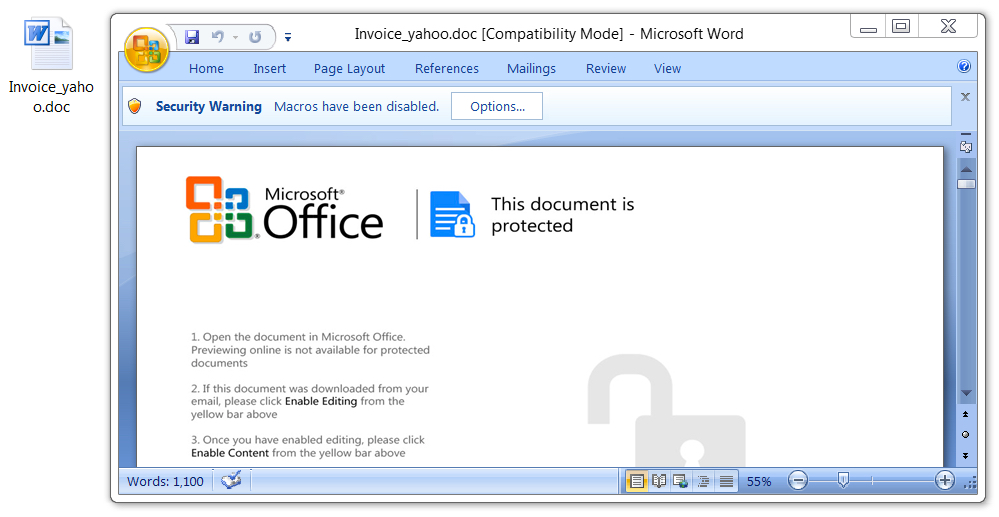The height and width of the screenshot is (517, 999).
Task: Click the Redo/Repeat icon
Action: (x=255, y=37)
